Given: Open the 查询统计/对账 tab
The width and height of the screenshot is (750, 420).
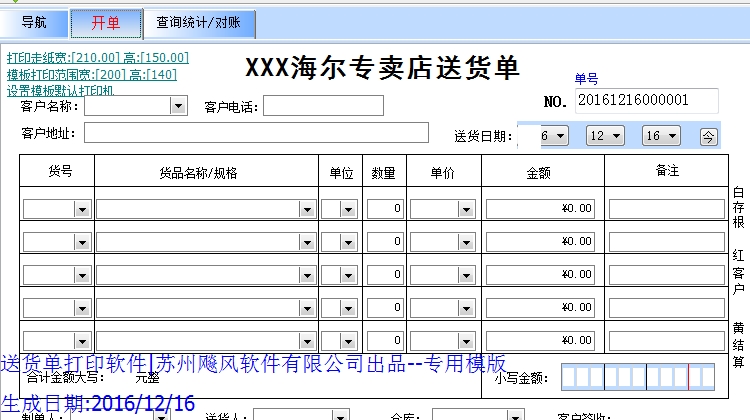Looking at the screenshot, I should pos(199,23).
